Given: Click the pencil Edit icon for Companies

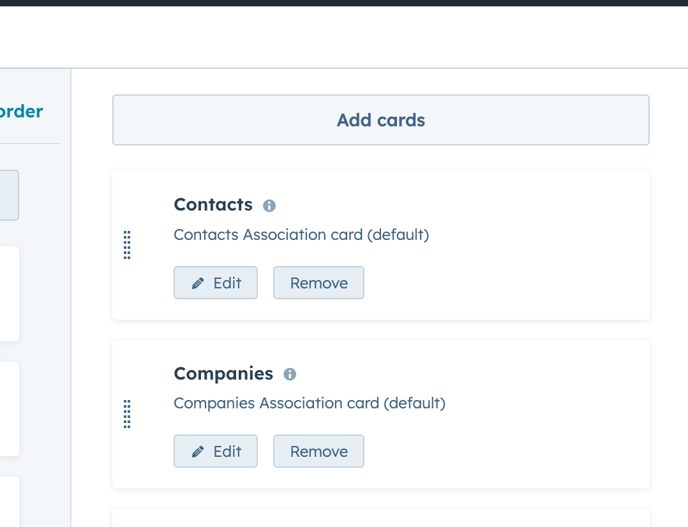Looking at the screenshot, I should (198, 452).
